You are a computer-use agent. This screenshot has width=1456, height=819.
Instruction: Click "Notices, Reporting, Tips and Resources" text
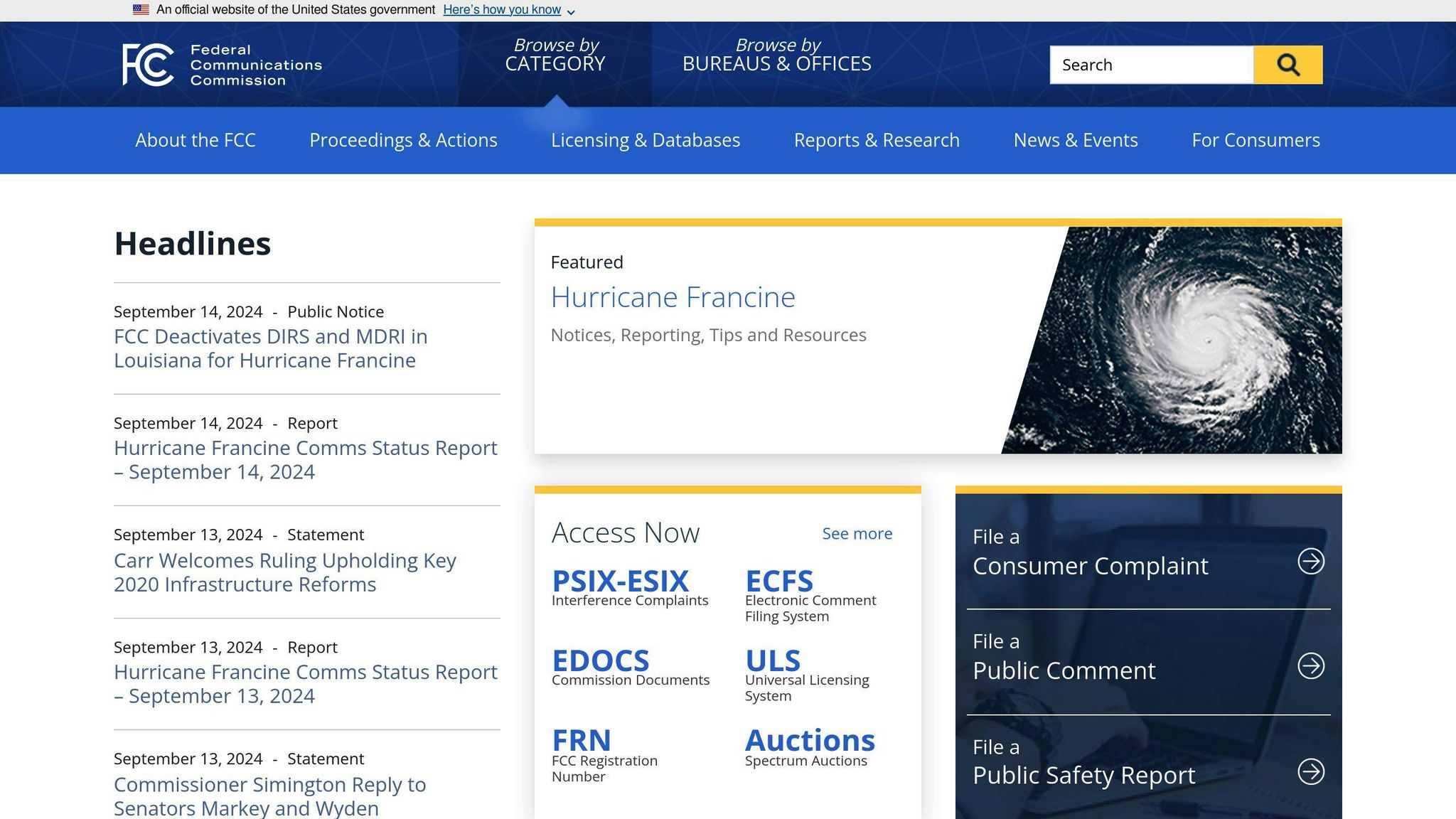coord(708,335)
